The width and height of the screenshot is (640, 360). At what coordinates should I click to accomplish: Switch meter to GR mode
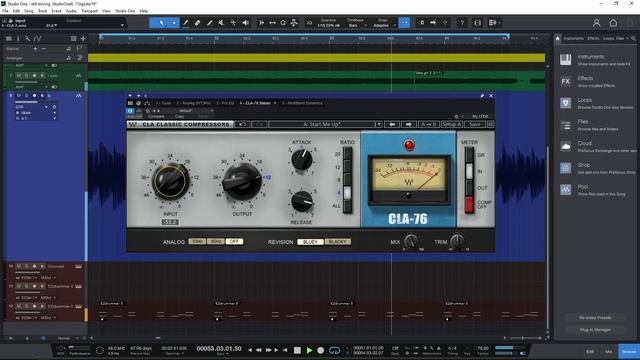(469, 156)
